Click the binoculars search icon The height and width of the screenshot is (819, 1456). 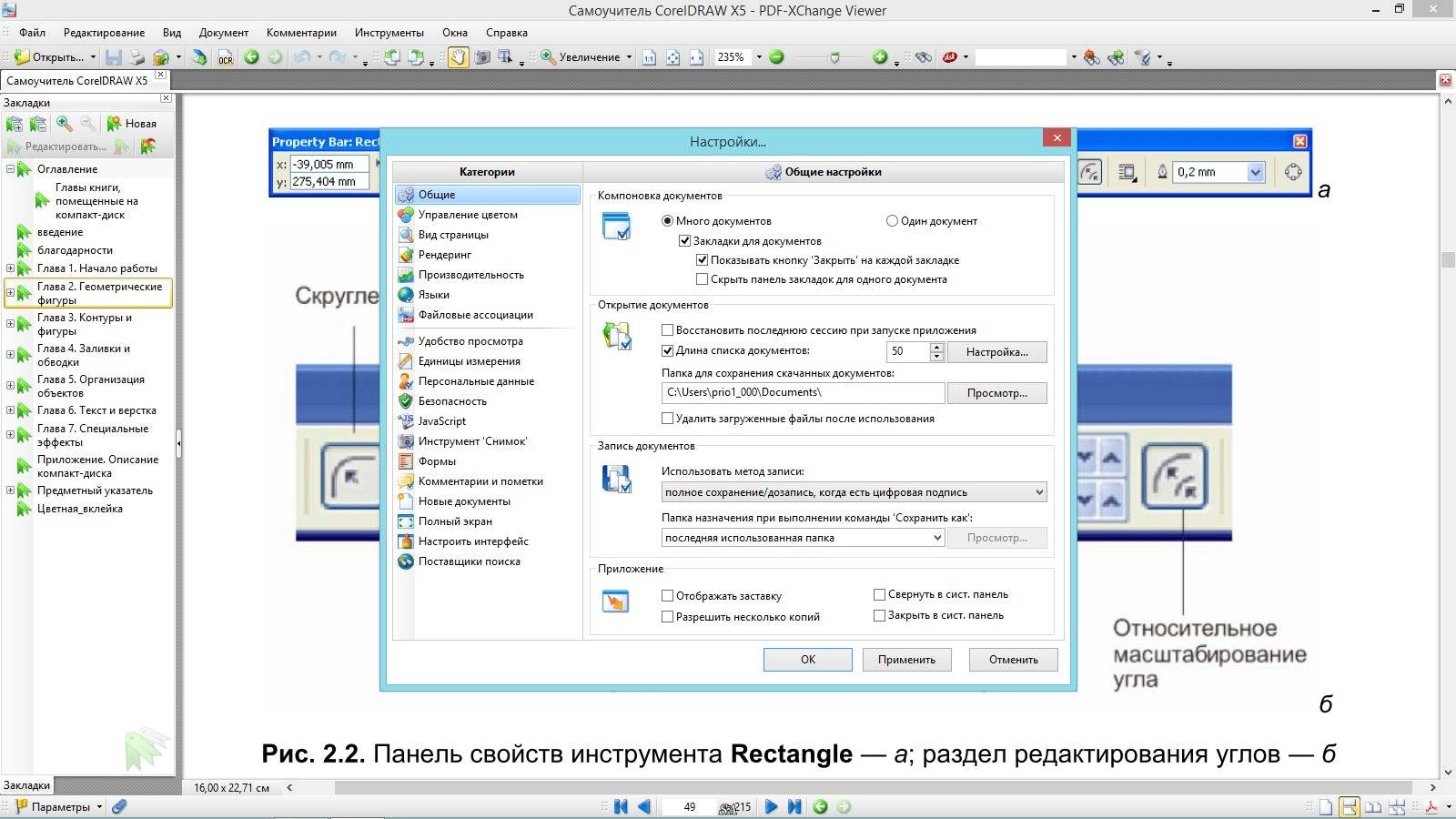pyautogui.click(x=924, y=57)
